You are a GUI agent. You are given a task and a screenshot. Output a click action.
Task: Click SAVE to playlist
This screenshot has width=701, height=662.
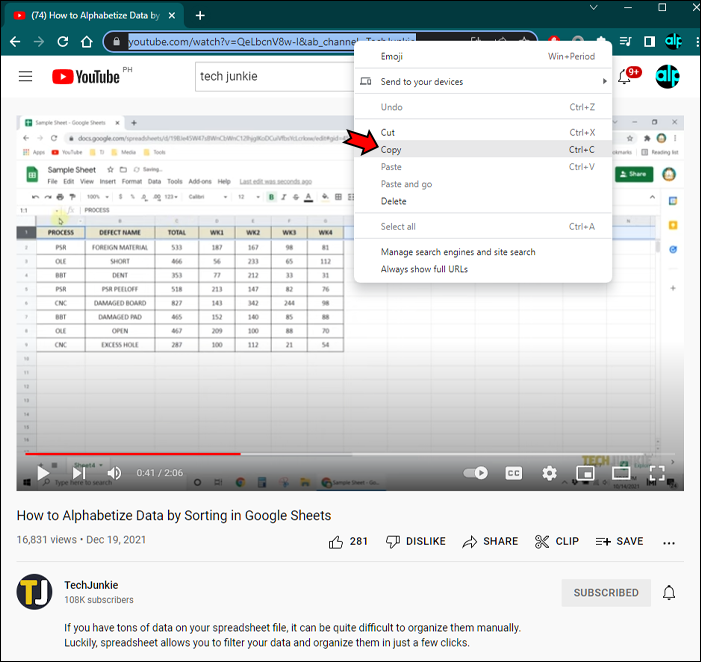619,542
